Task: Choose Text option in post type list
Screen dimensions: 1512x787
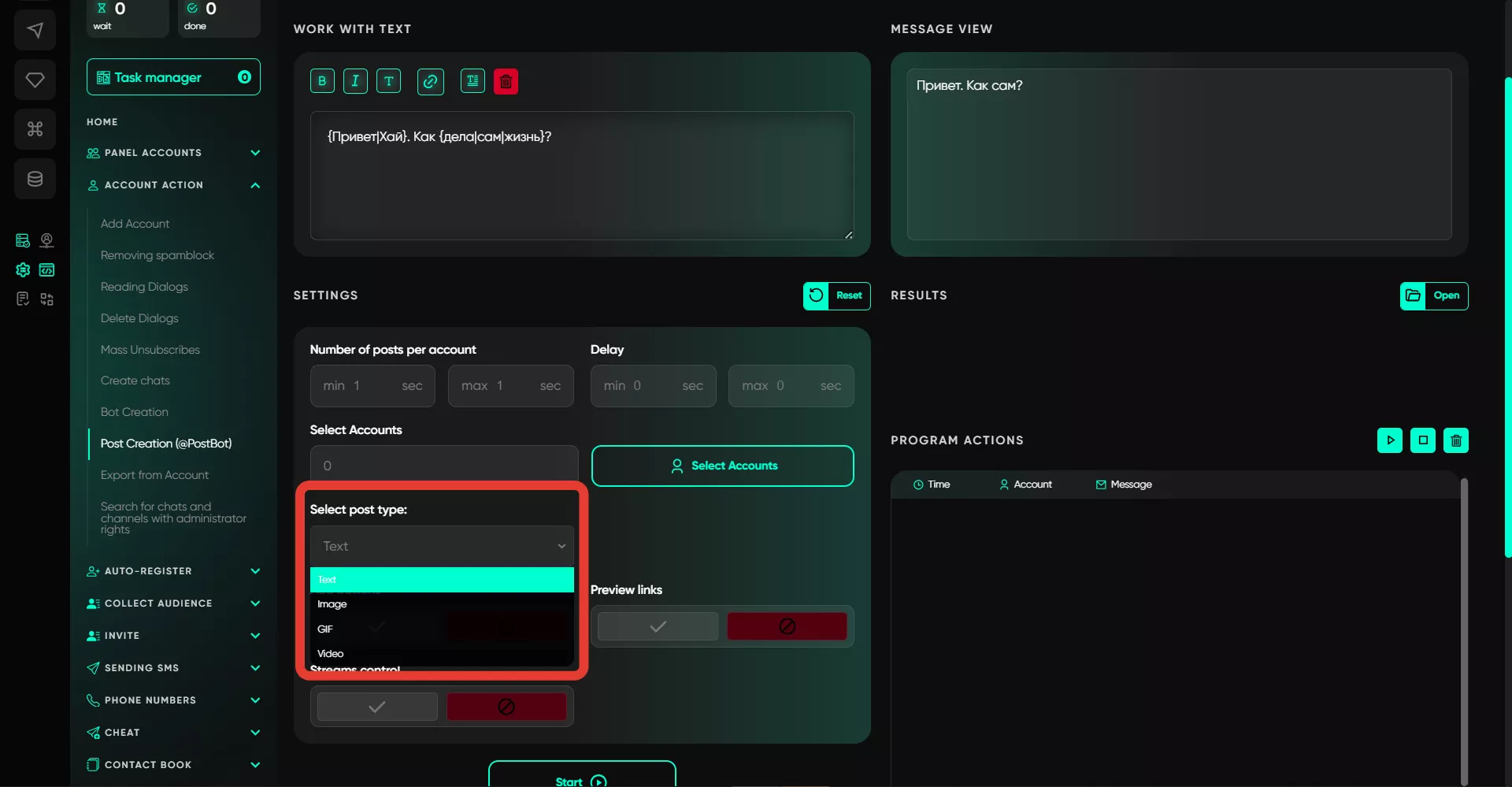Action: (442, 580)
